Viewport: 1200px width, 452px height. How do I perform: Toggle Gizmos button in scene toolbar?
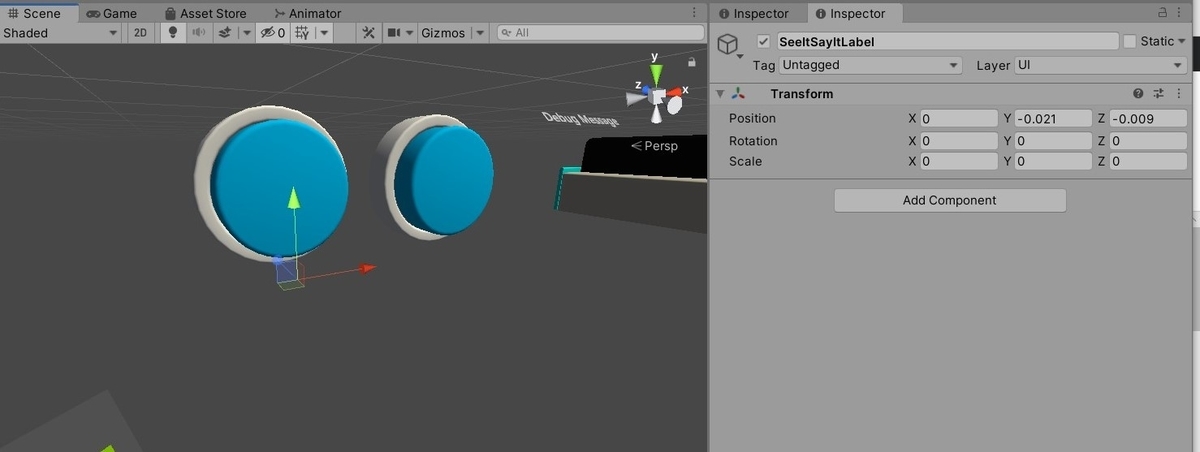[443, 33]
